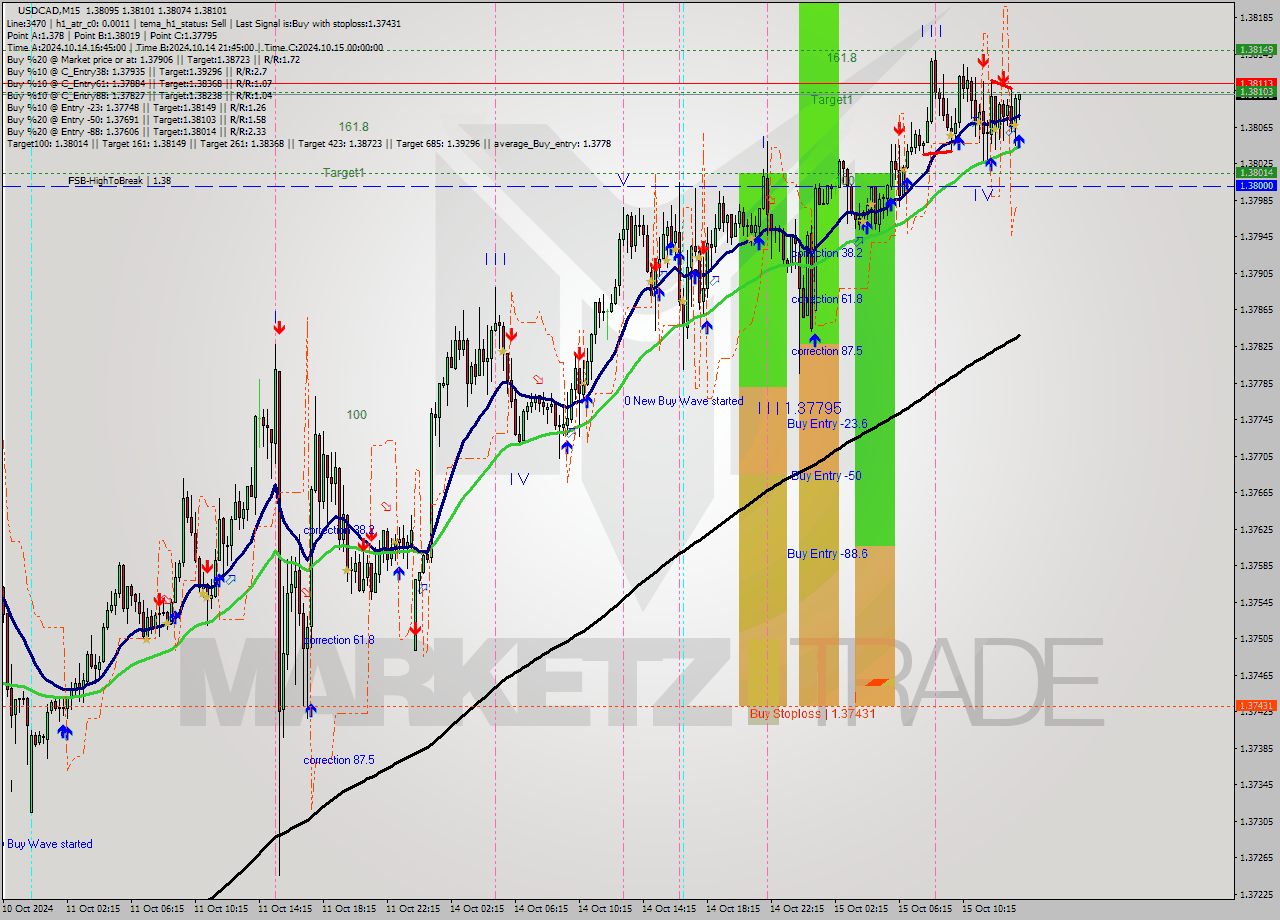The width and height of the screenshot is (1280, 920).
Task: Click the Point A:1.378 info line
Action: 111,35
